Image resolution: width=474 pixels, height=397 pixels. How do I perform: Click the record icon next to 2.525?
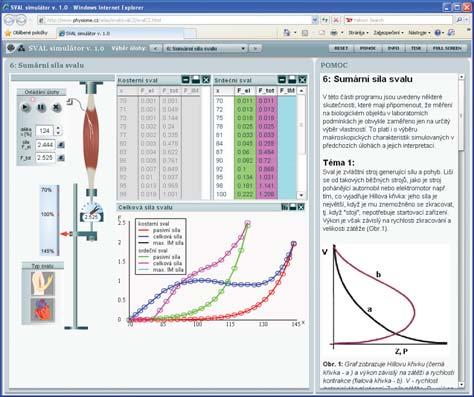61,158
